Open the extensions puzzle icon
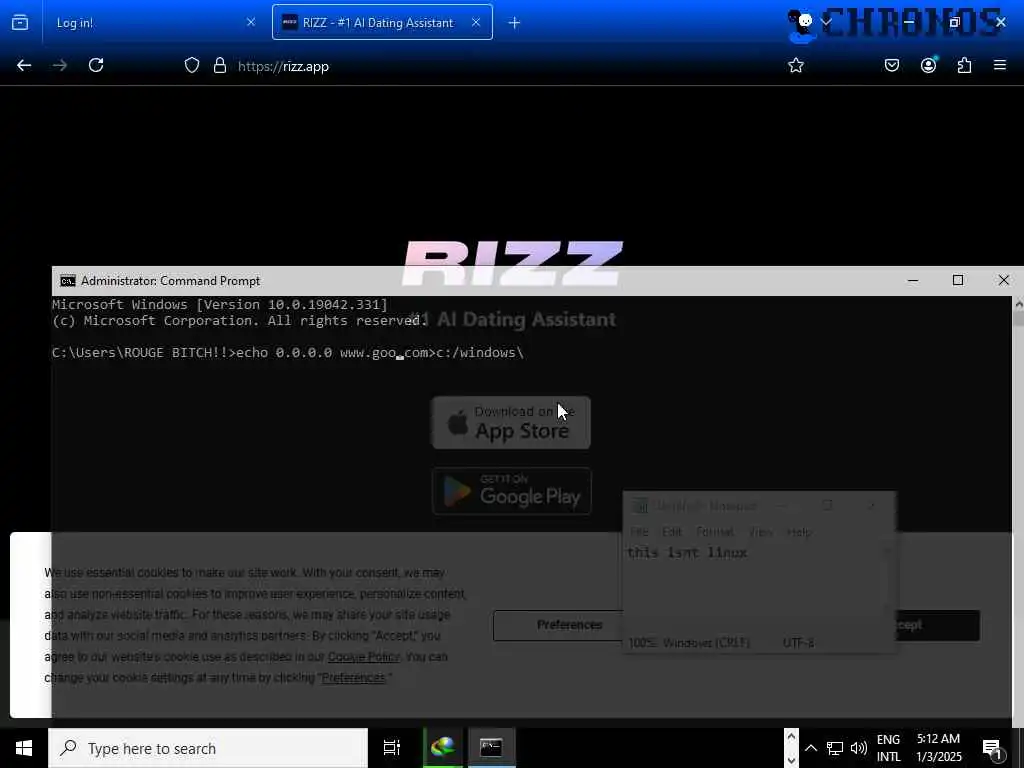The image size is (1024, 768). tap(964, 65)
